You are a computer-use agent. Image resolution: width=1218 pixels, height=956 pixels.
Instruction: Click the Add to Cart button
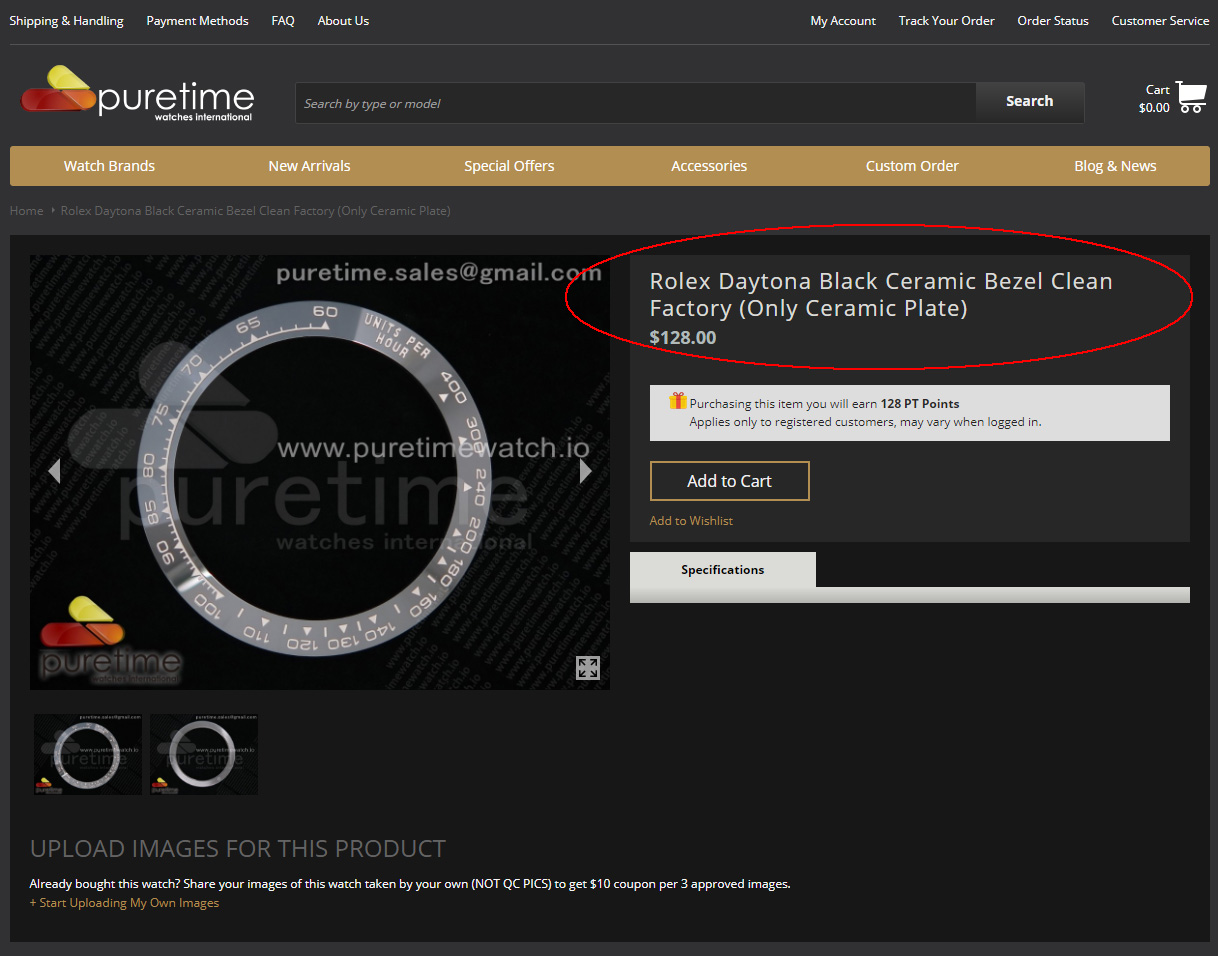pyautogui.click(x=729, y=481)
